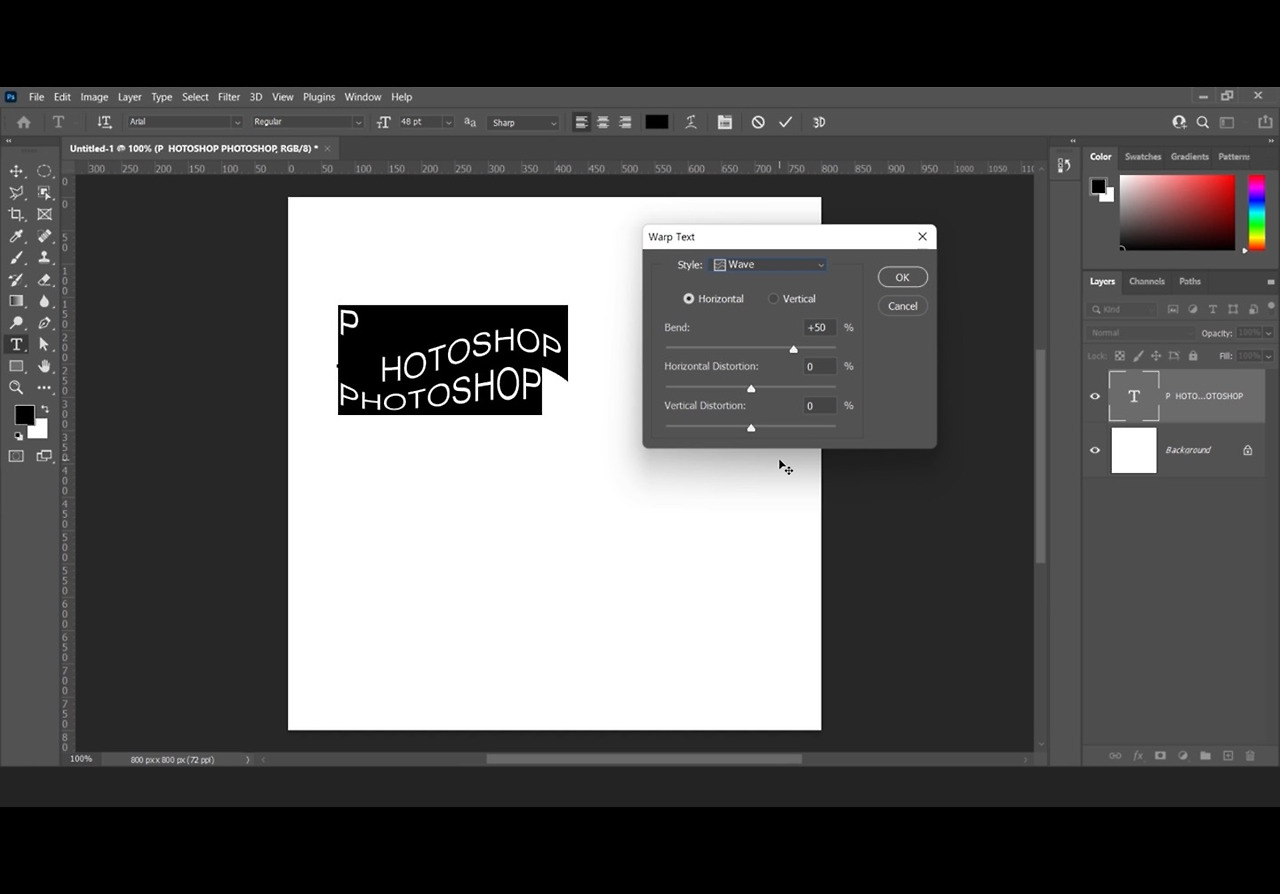Expand the layer Opacity dropdown arrow
The height and width of the screenshot is (894, 1280).
point(1269,333)
